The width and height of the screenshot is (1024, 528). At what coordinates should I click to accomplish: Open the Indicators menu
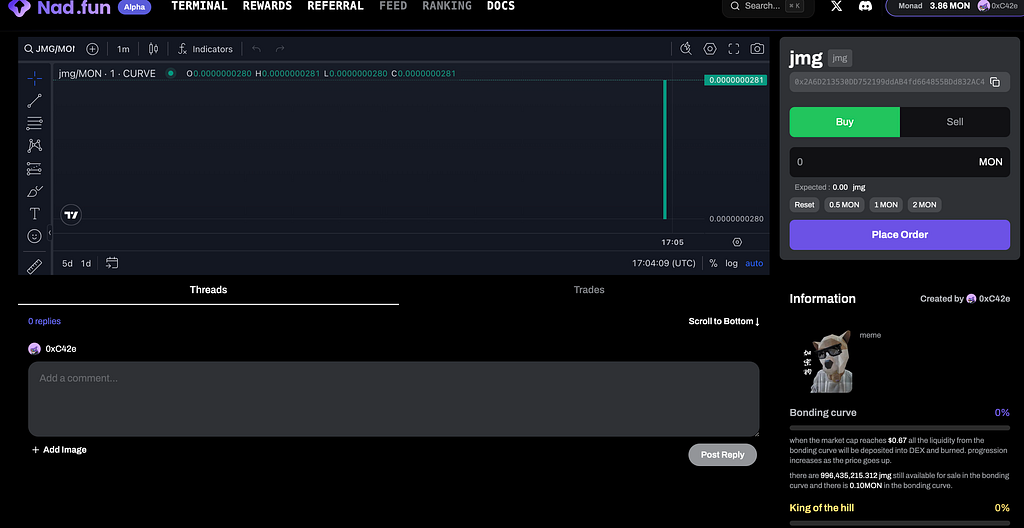click(206, 49)
